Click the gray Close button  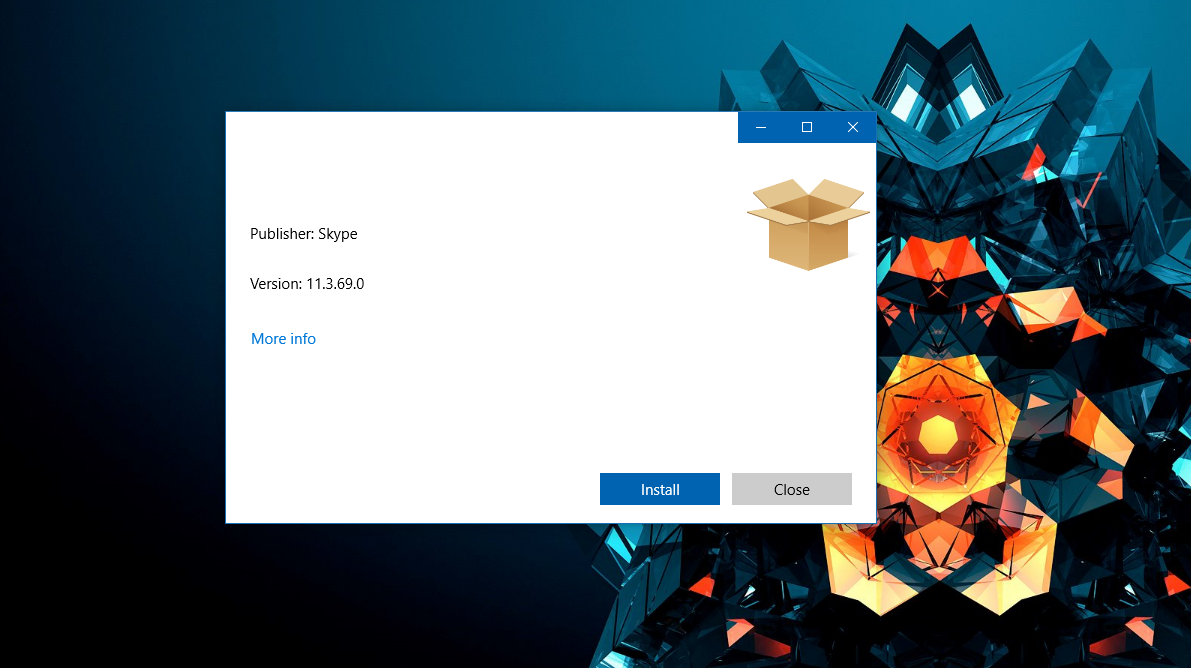point(791,489)
